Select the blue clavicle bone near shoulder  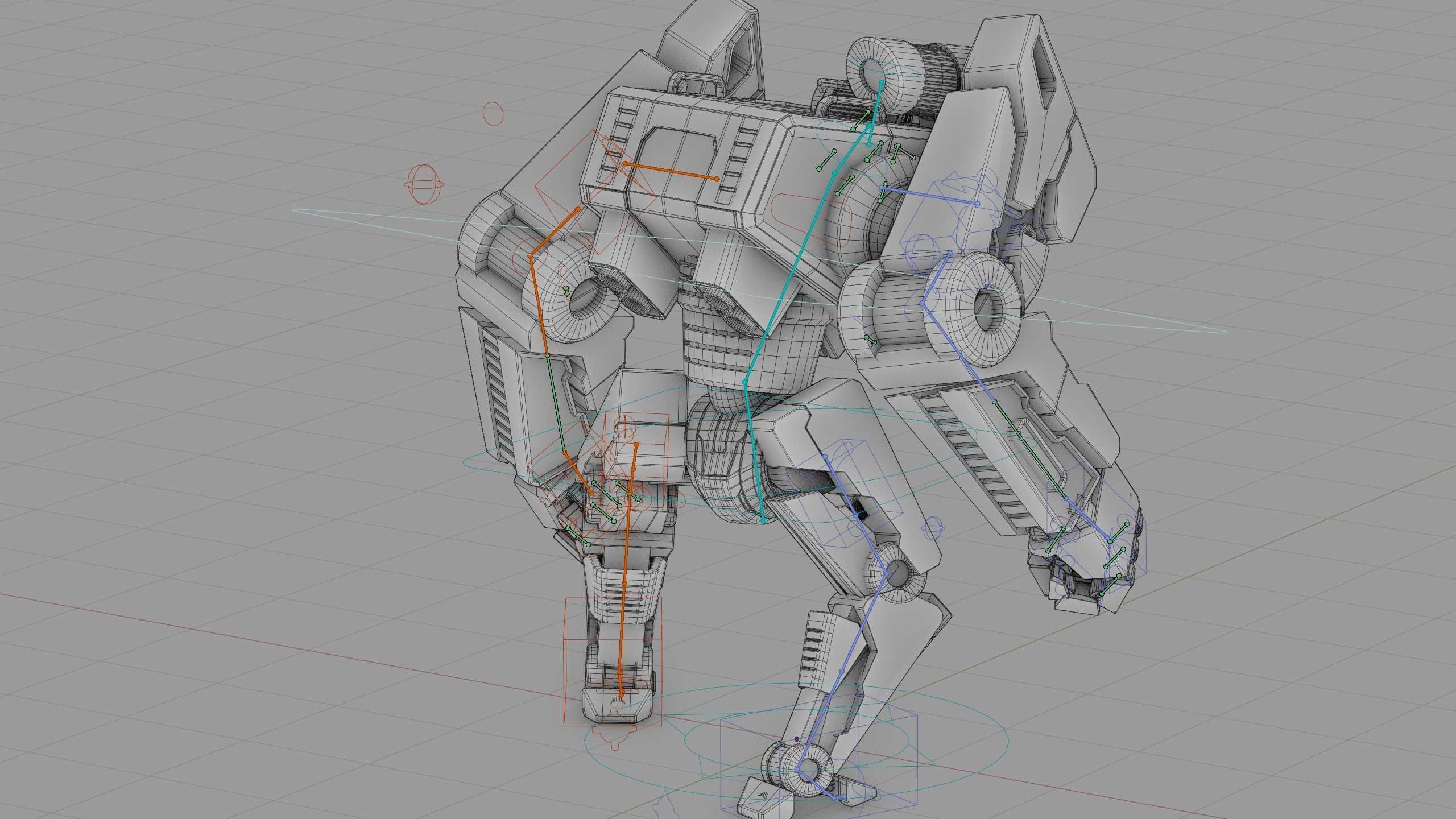coord(929,195)
